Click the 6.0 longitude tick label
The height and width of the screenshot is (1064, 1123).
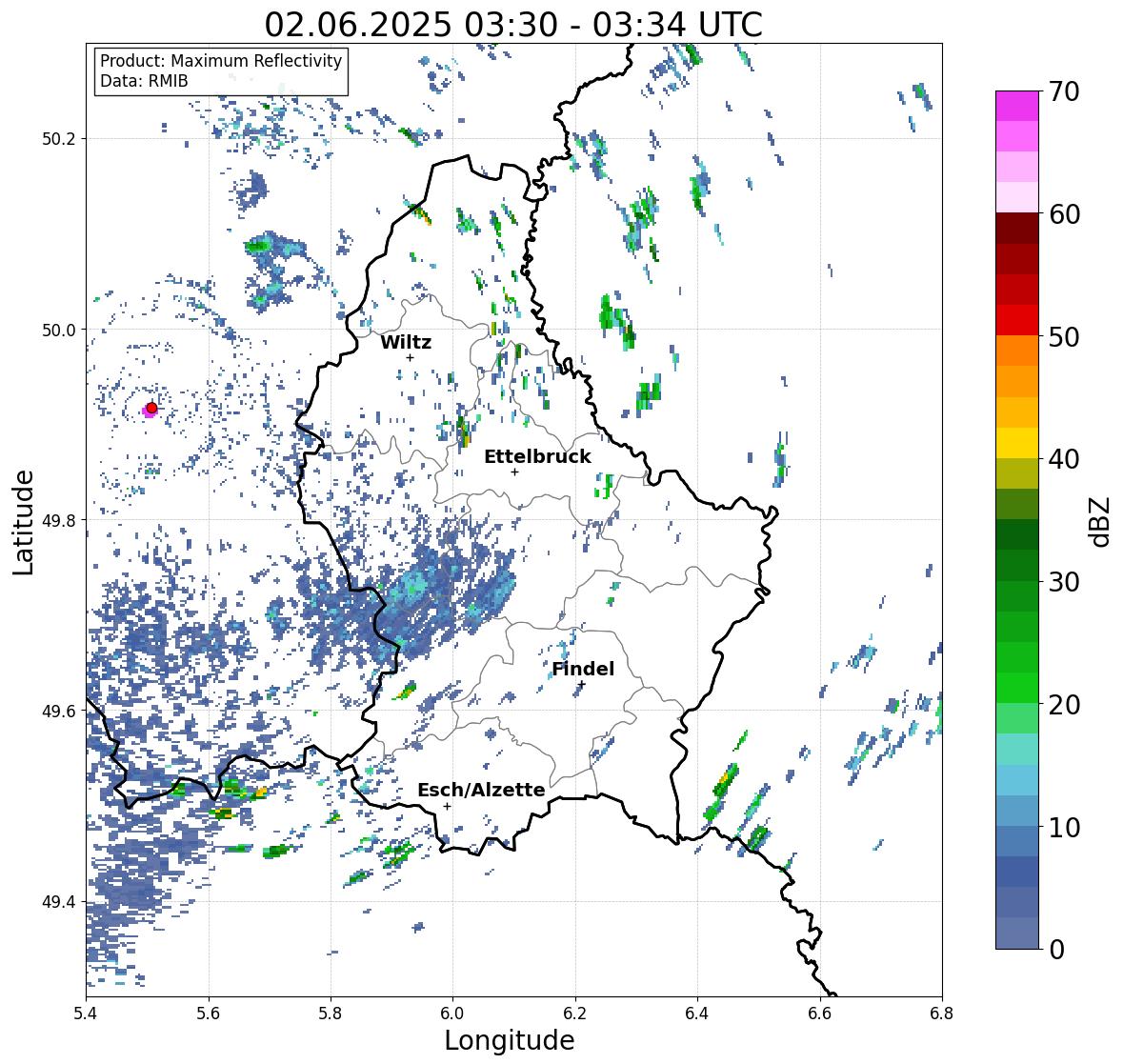[452, 1013]
